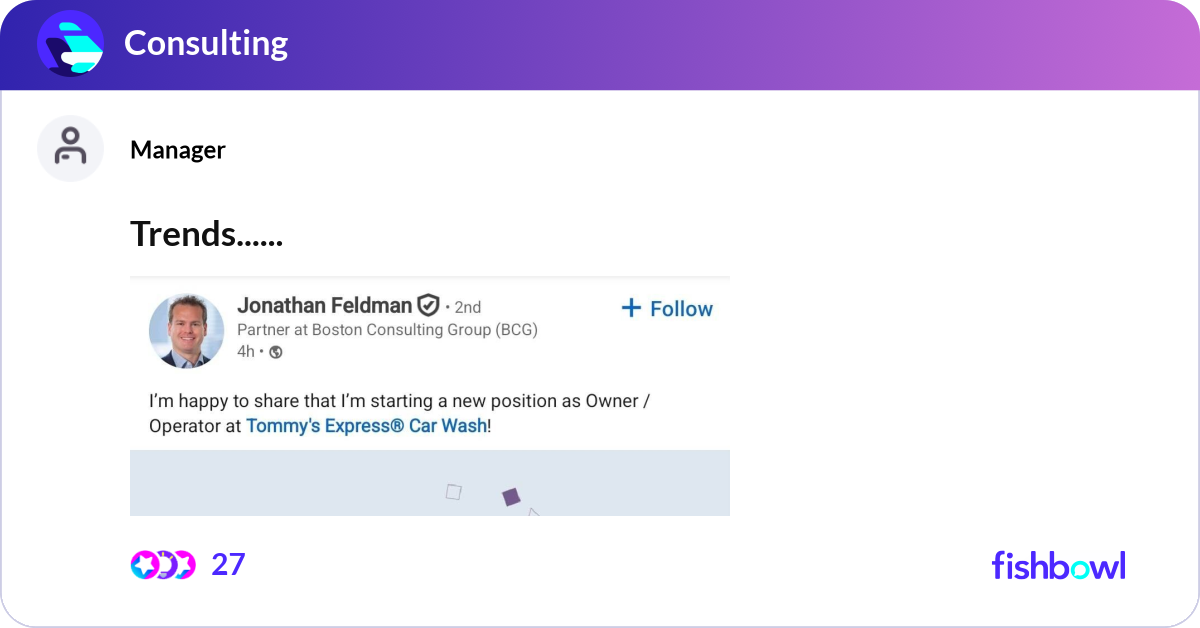Click the 27 reactions count
Viewport: 1200px width, 628px height.
click(229, 565)
